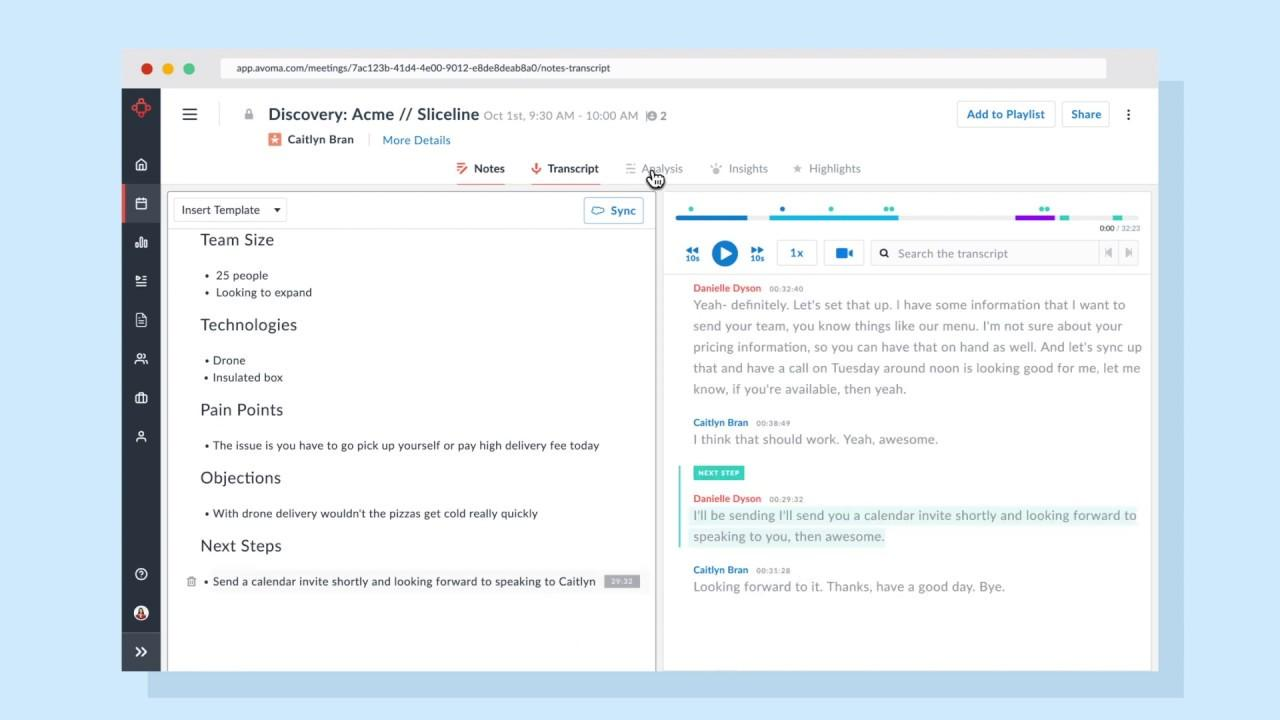Screen dimensions: 1280x720
Task: Focus the Search the transcript field
Action: pos(983,253)
